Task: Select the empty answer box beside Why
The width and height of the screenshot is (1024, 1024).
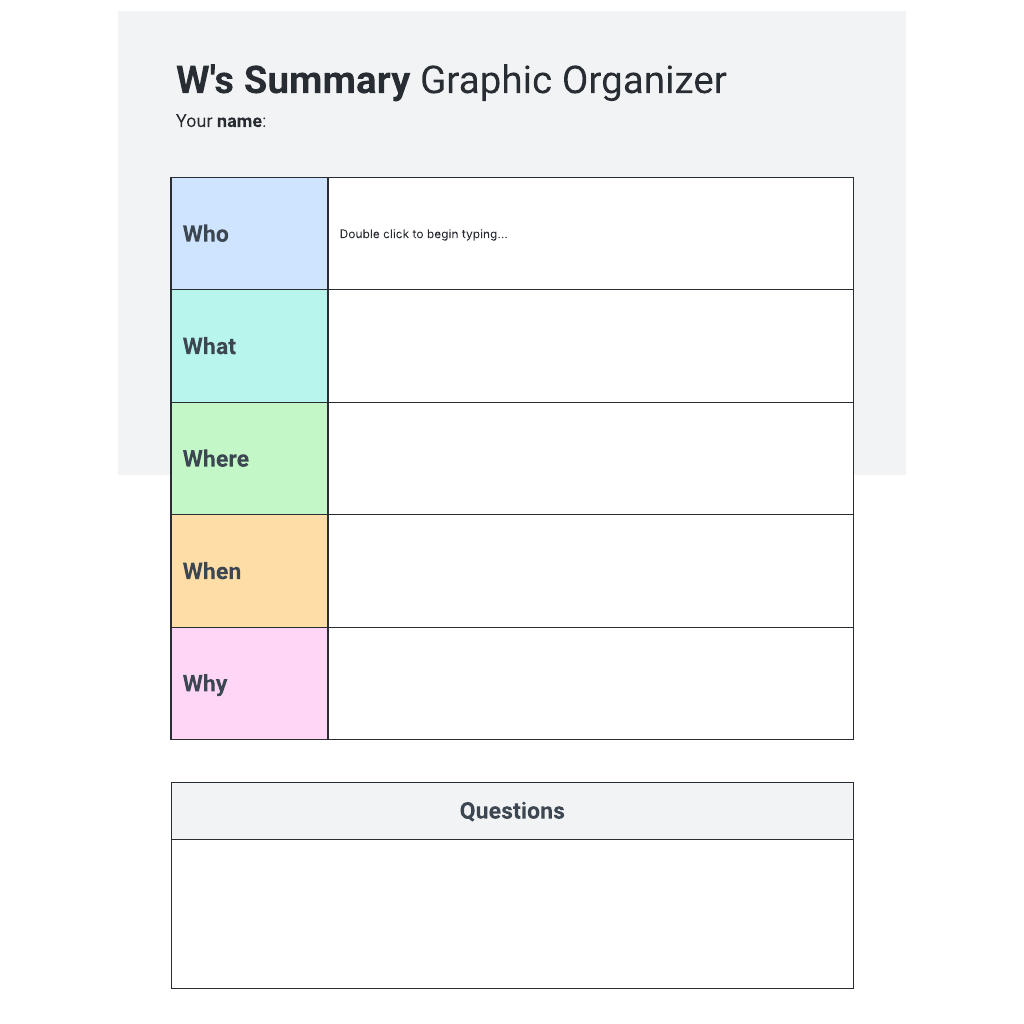Action: (590, 684)
